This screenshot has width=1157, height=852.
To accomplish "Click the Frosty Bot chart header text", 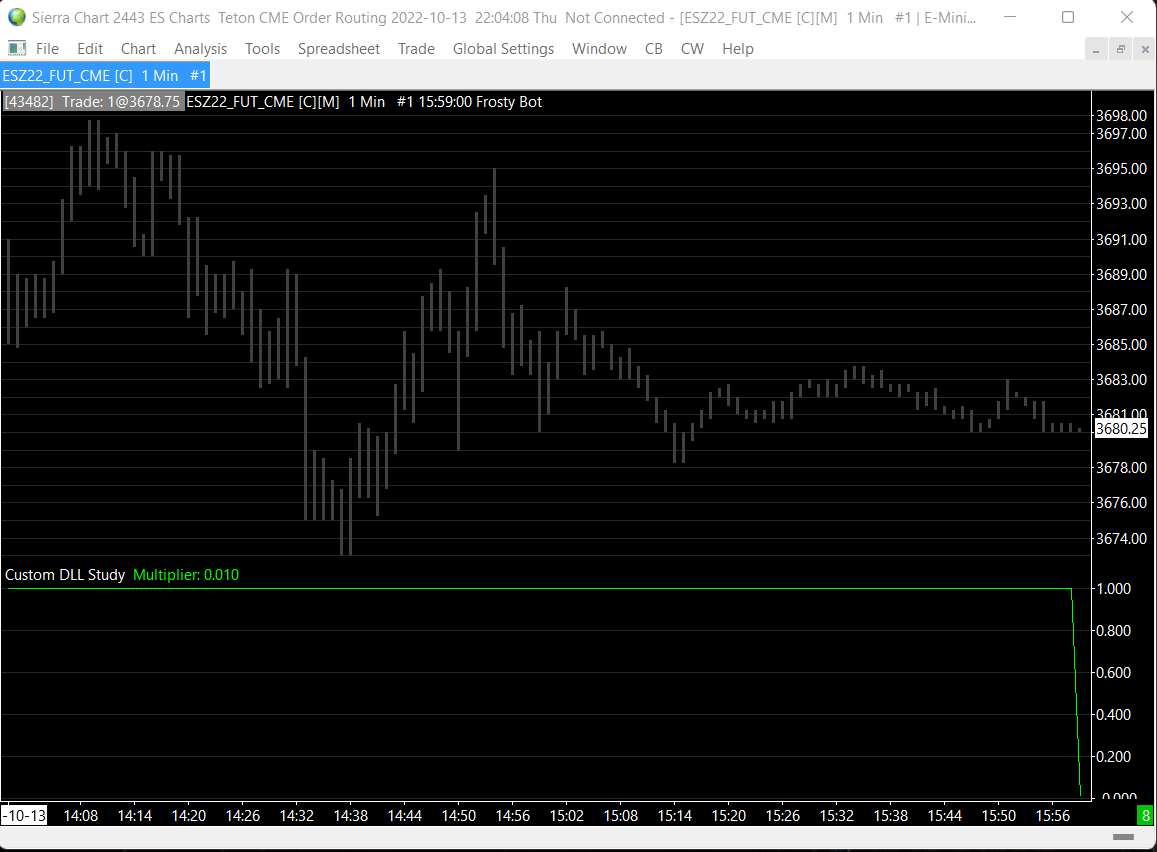I will click(x=509, y=102).
